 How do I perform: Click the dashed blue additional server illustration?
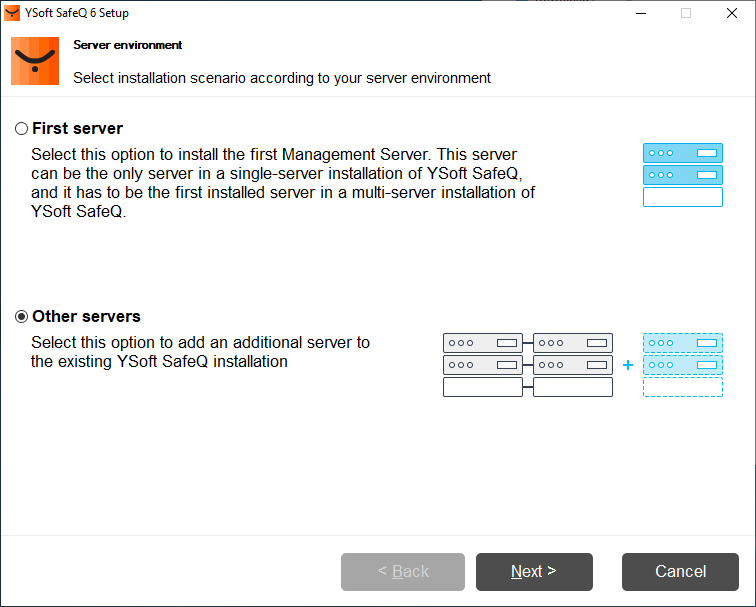point(682,365)
